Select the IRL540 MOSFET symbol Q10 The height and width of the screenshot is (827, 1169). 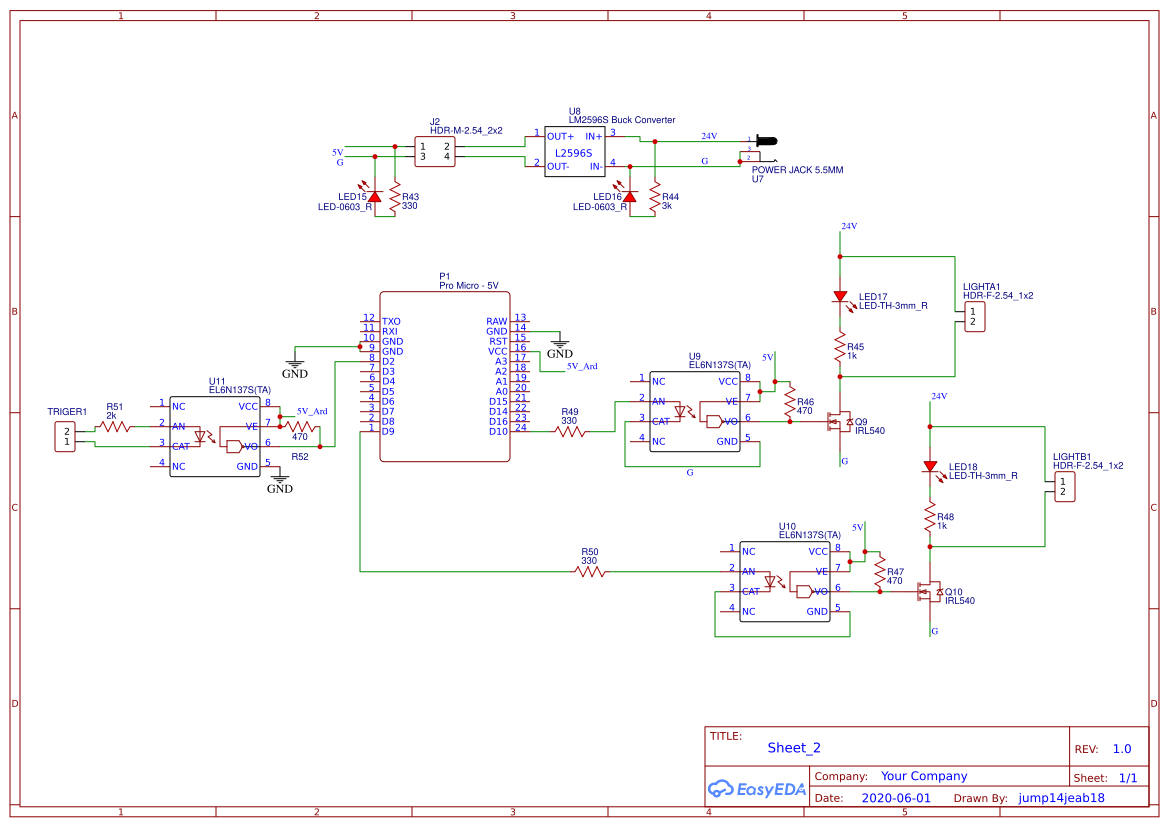[930, 593]
